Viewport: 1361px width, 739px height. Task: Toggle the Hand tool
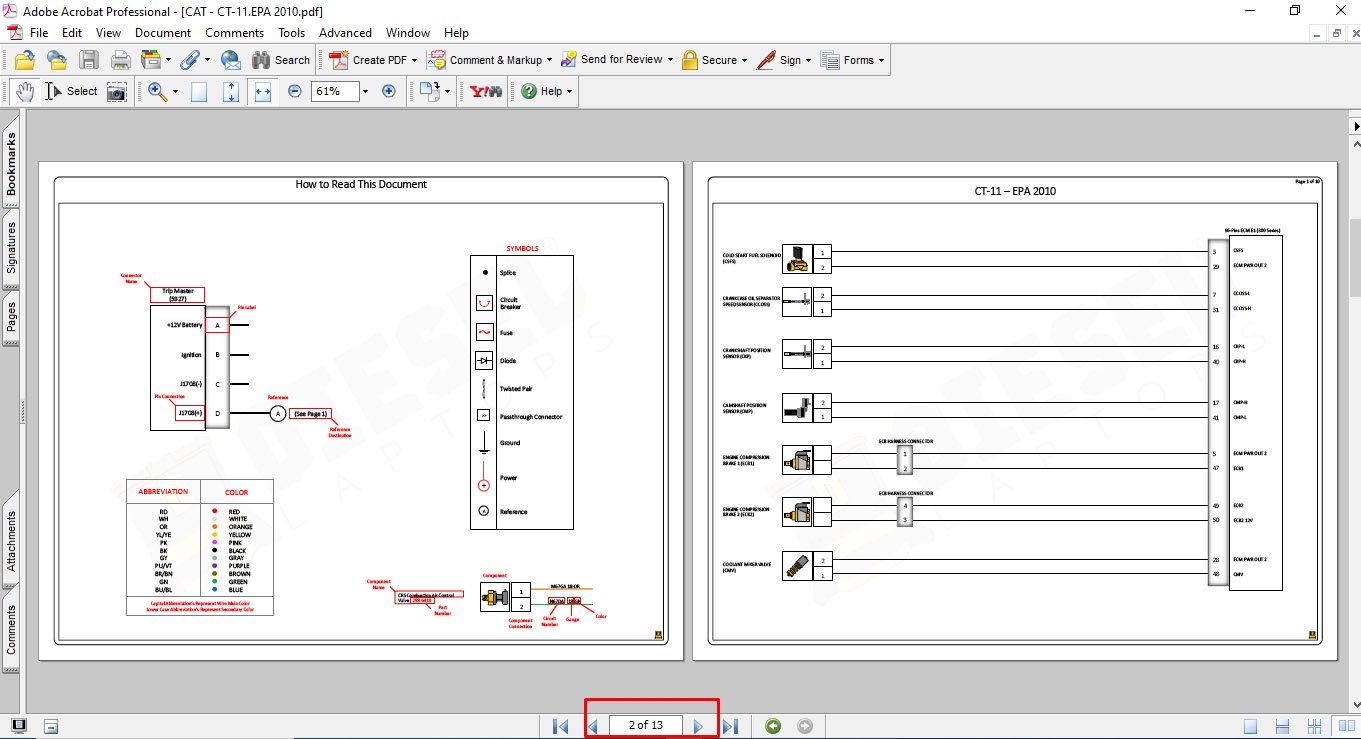coord(24,91)
